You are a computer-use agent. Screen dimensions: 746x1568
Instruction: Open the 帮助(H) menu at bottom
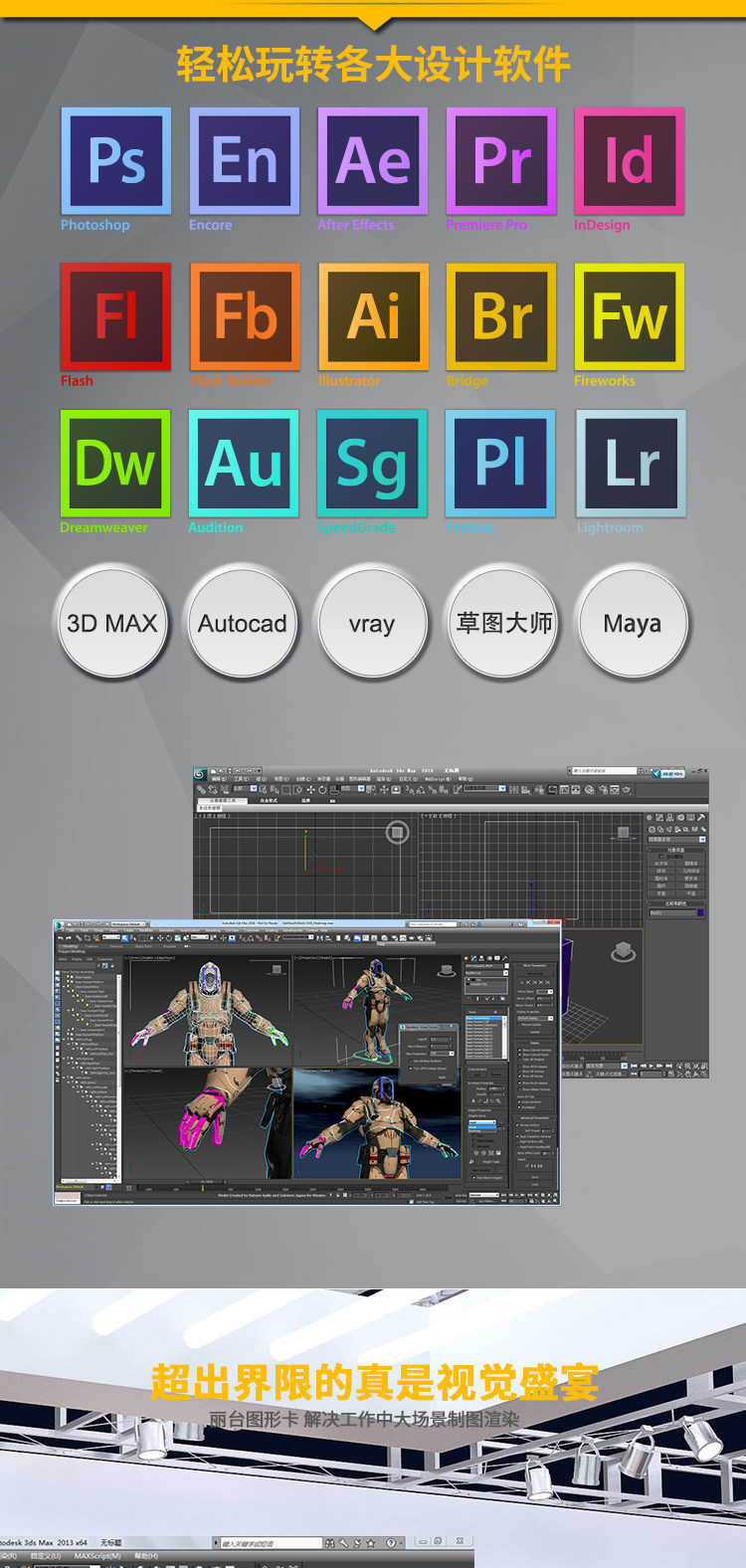point(146,1556)
